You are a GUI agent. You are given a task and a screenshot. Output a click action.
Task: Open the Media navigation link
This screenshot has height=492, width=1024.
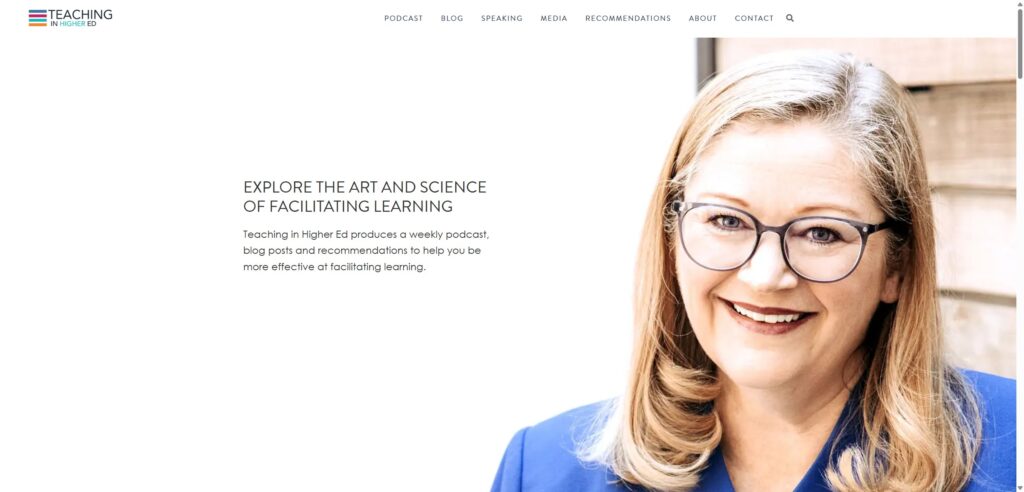[554, 18]
